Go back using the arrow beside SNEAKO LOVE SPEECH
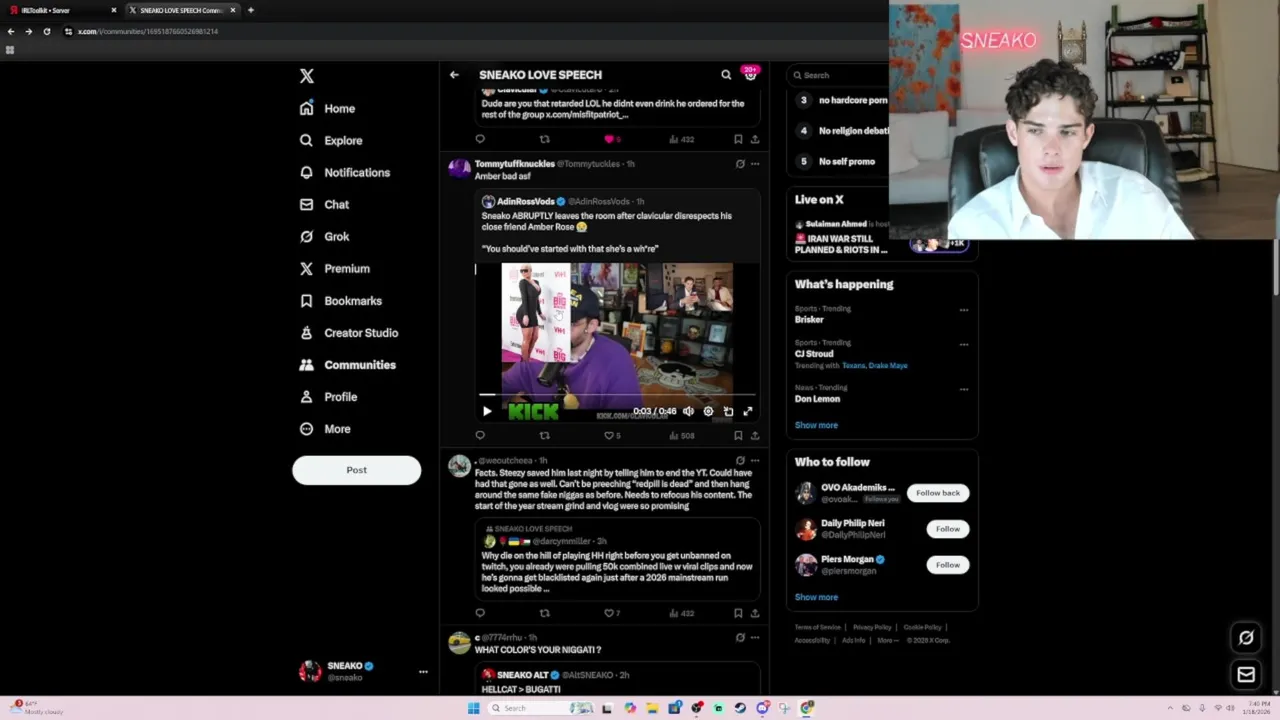Screen dimensions: 1280x720 click(454, 75)
